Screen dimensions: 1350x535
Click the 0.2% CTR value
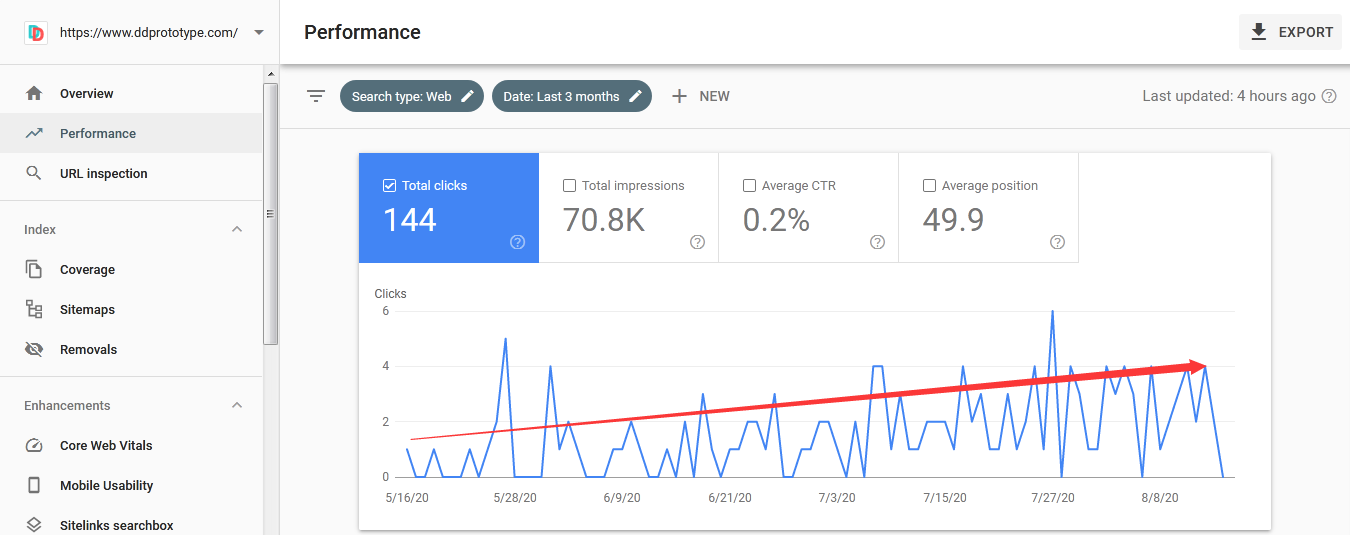click(x=776, y=219)
